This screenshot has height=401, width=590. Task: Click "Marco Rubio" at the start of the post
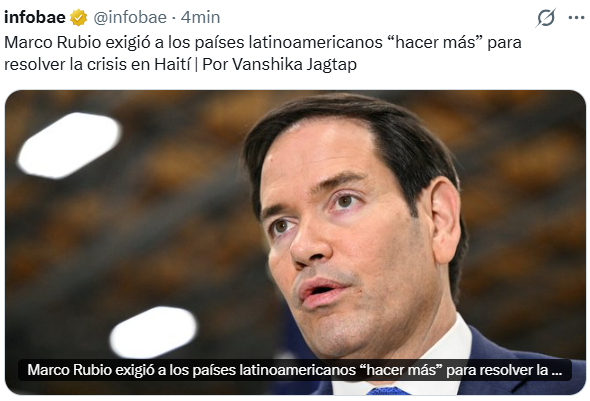[x=53, y=43]
